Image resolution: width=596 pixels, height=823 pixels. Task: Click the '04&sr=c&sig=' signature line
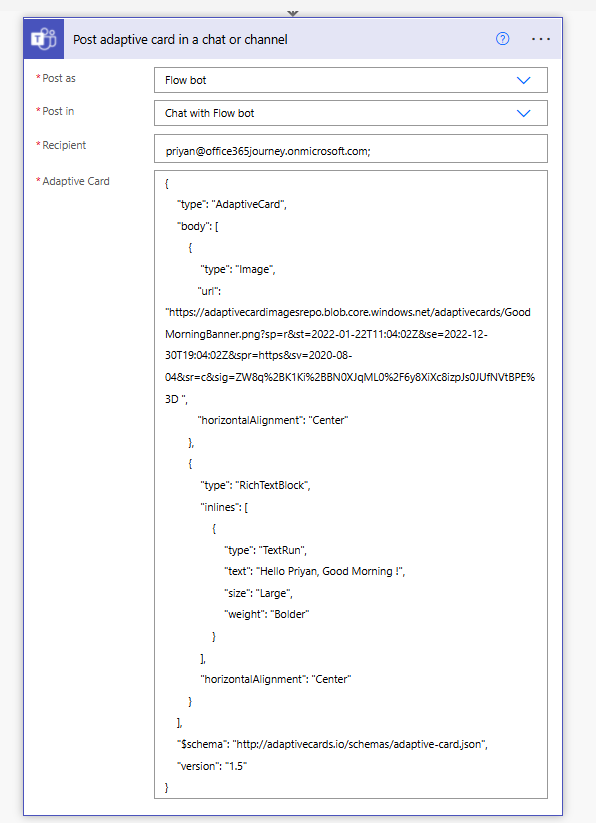349,377
